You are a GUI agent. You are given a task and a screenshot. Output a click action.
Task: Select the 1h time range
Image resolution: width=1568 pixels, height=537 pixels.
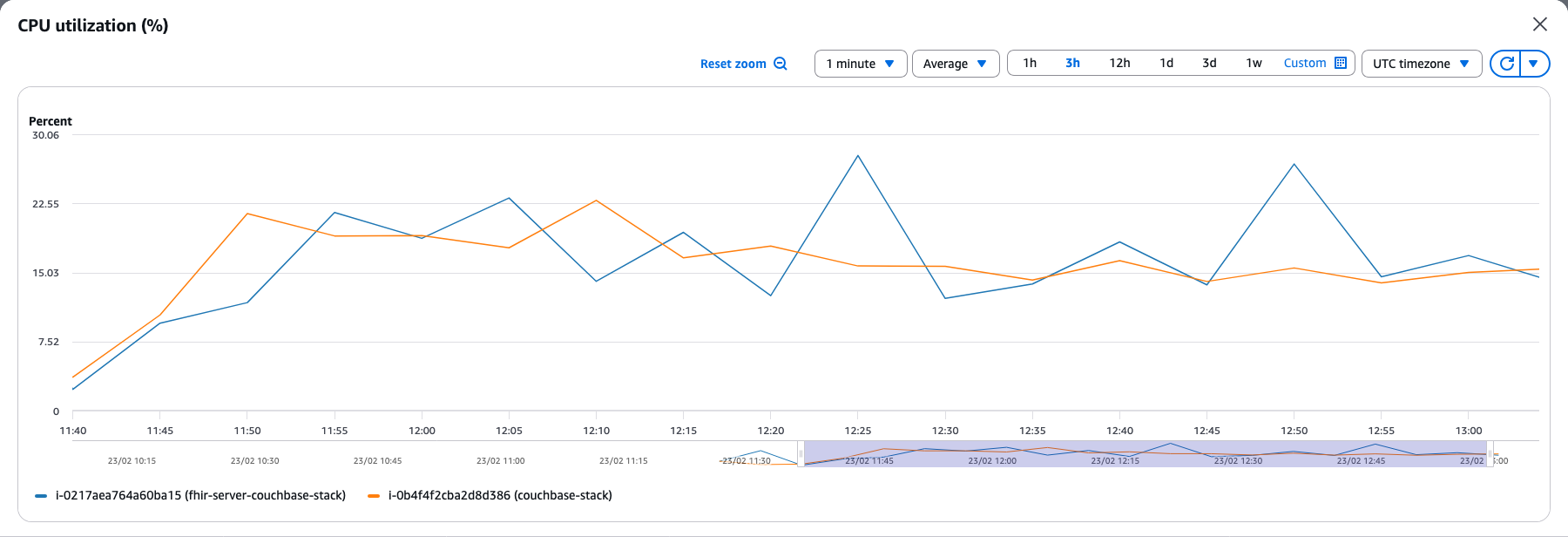point(1030,63)
